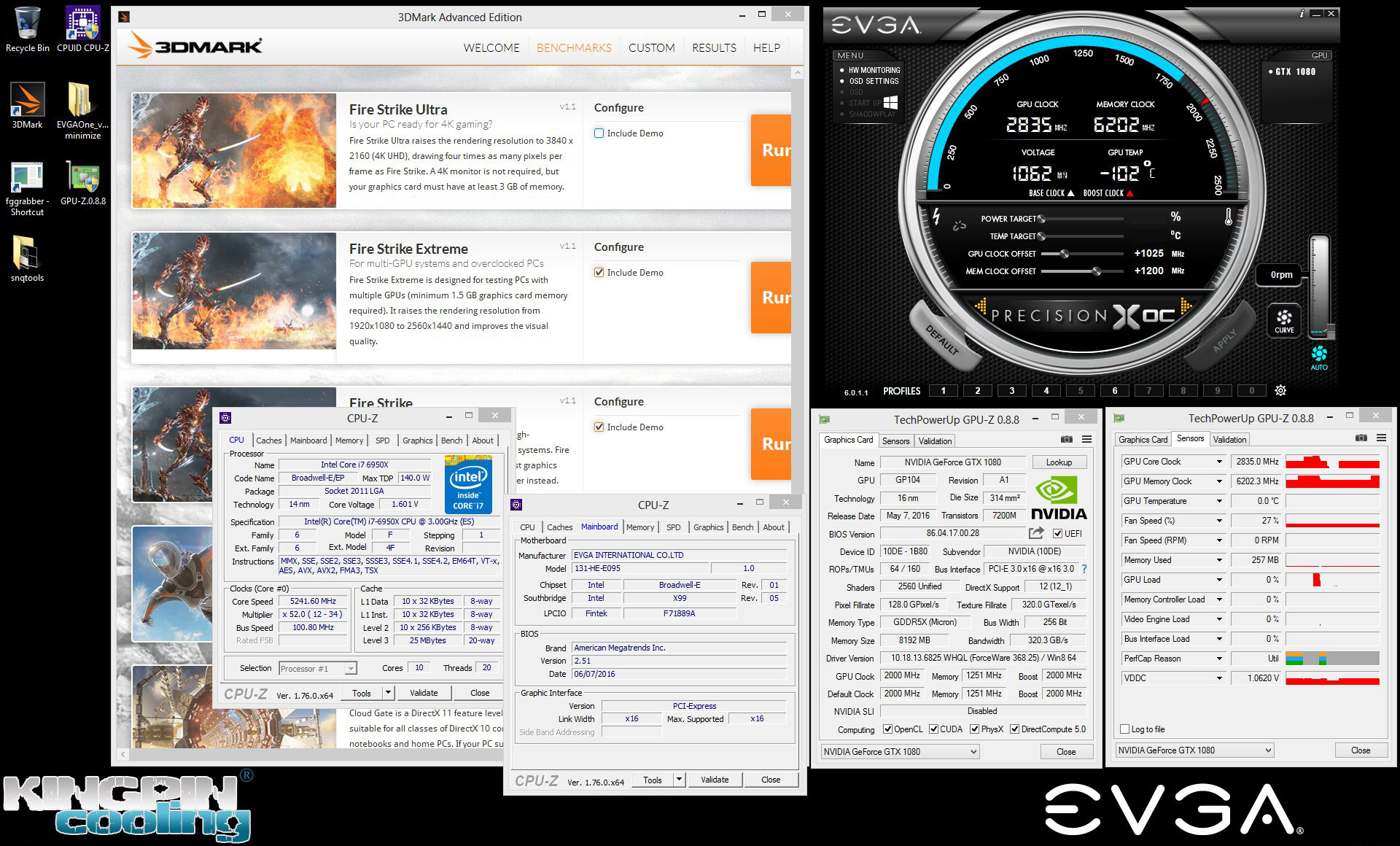Image resolution: width=1400 pixels, height=846 pixels.
Task: Click the Validate button in CPU-Z
Action: 424,693
